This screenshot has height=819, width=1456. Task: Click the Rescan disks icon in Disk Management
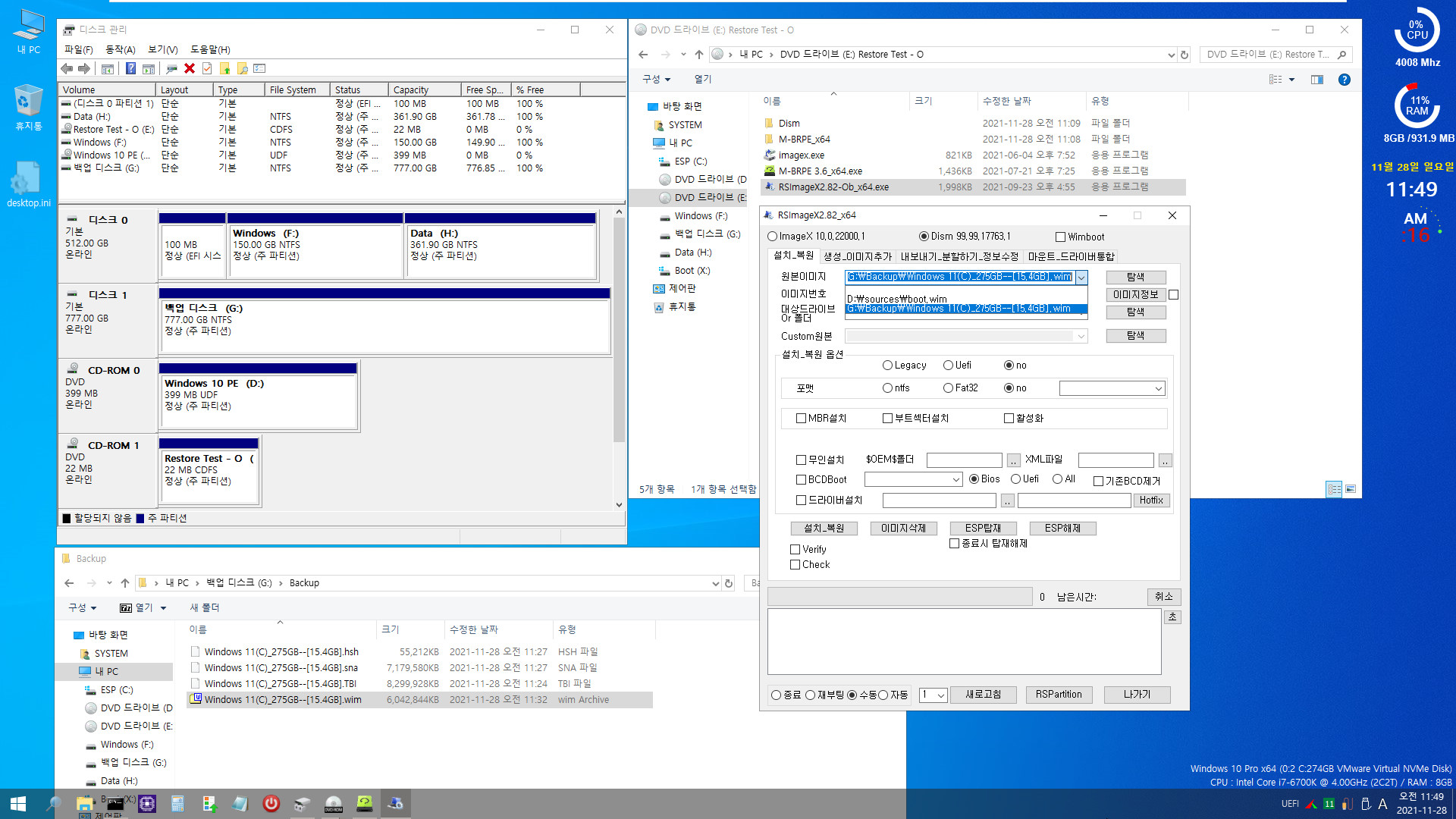click(172, 69)
